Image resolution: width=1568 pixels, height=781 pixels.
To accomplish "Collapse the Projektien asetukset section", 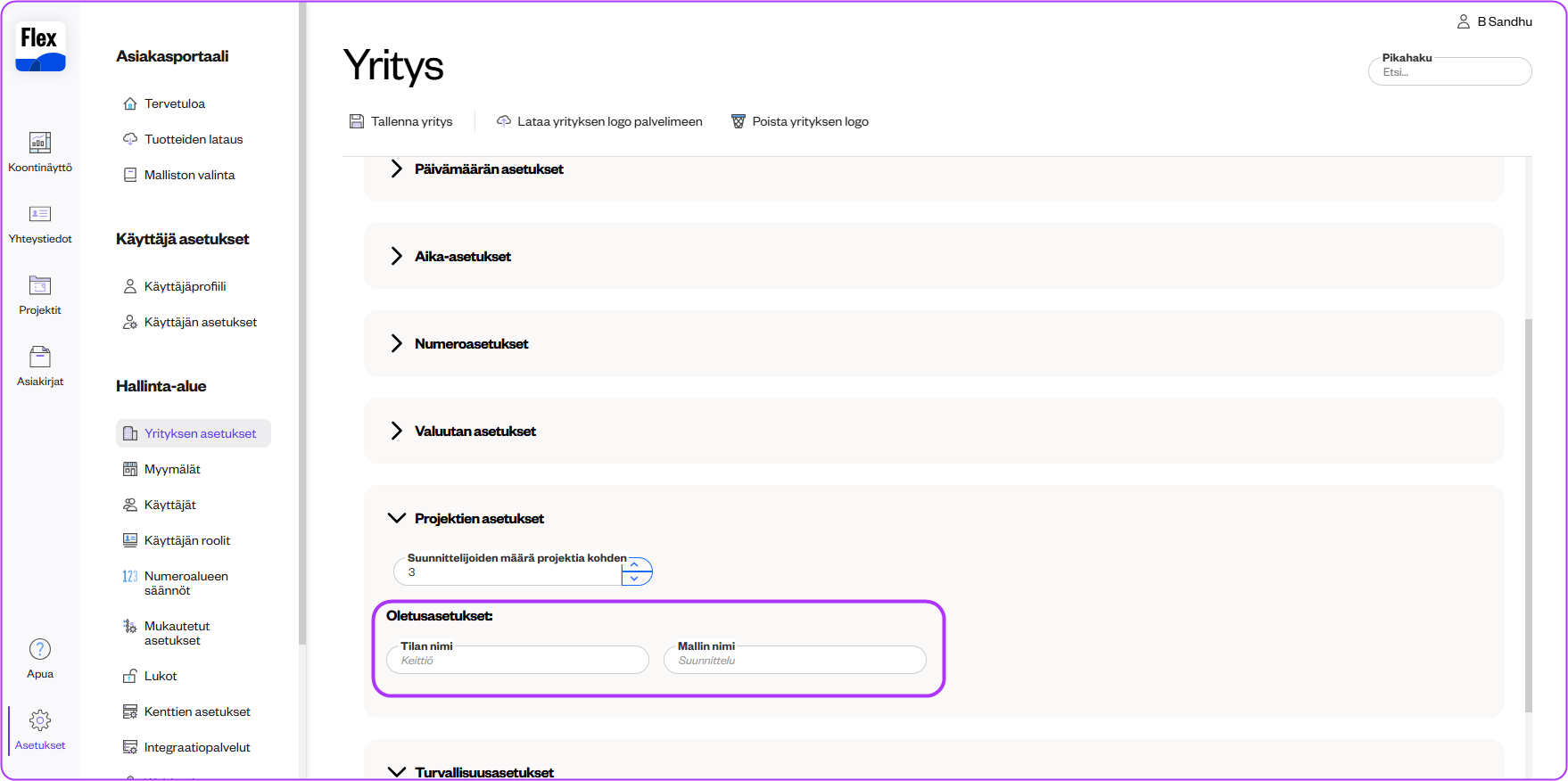I will point(397,518).
